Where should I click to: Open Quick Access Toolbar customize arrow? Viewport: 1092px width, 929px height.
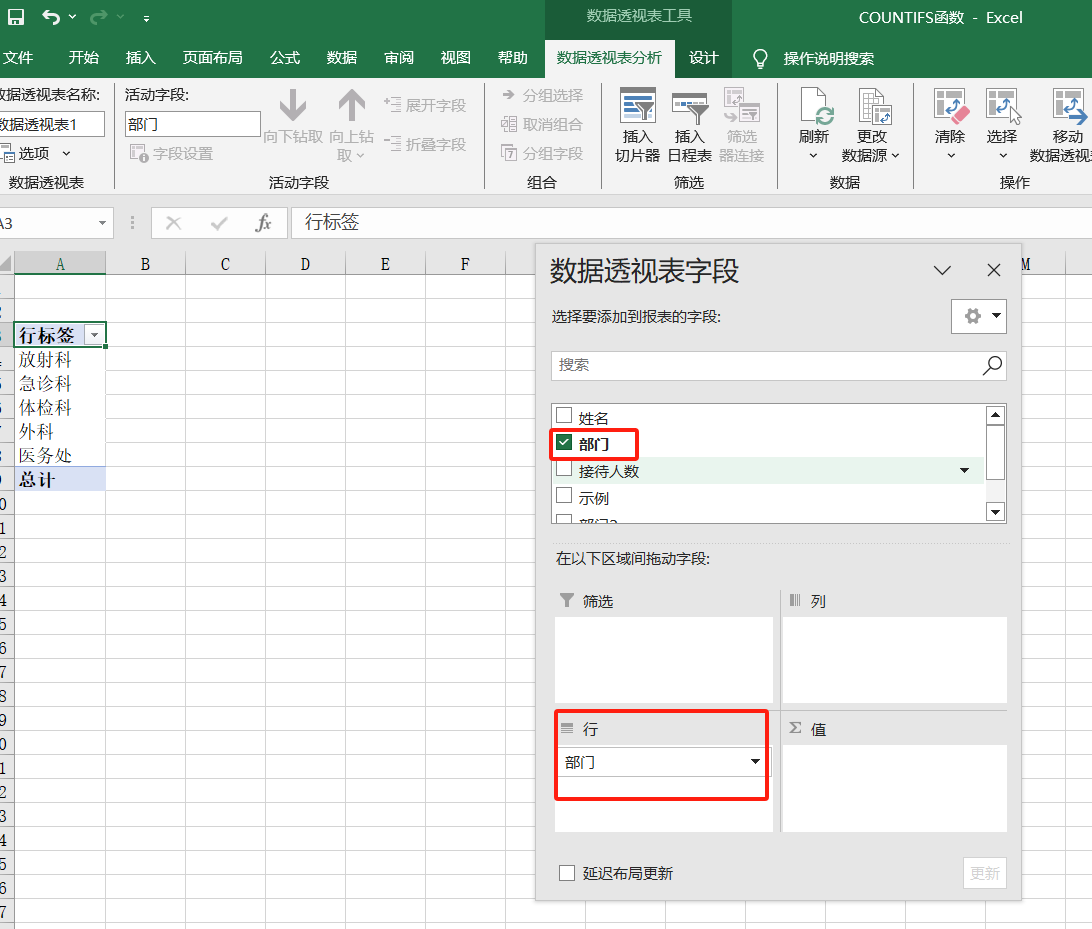[146, 19]
